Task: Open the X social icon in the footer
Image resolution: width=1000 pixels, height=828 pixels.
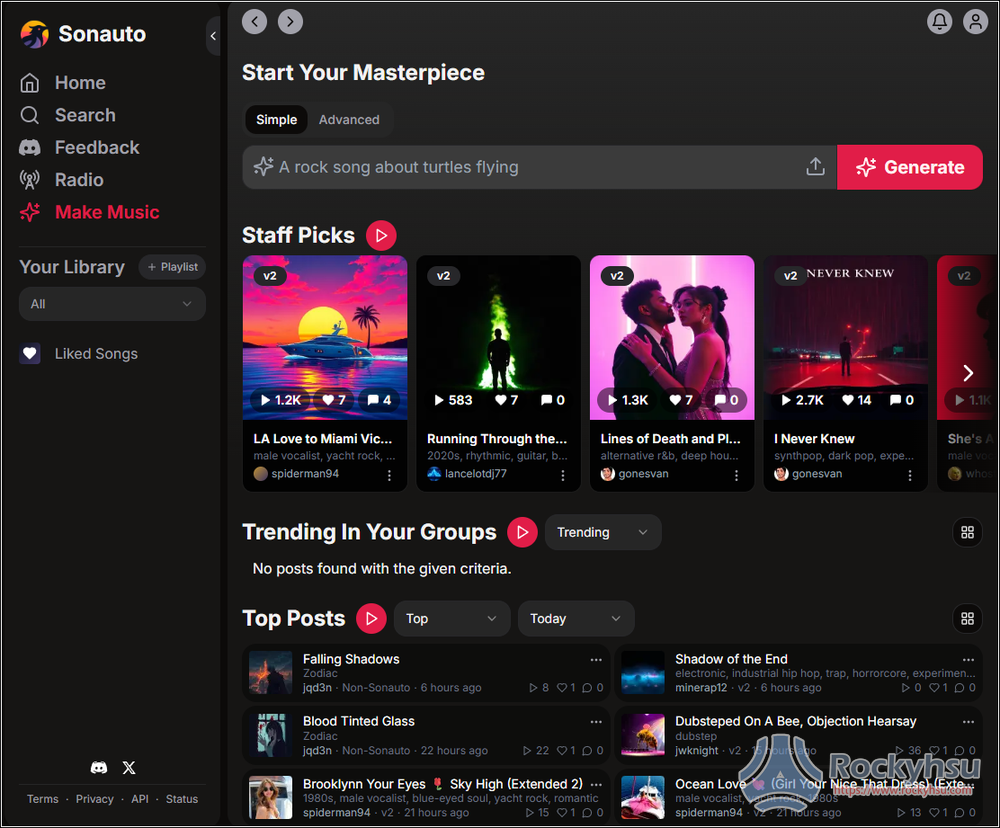Action: (x=129, y=767)
